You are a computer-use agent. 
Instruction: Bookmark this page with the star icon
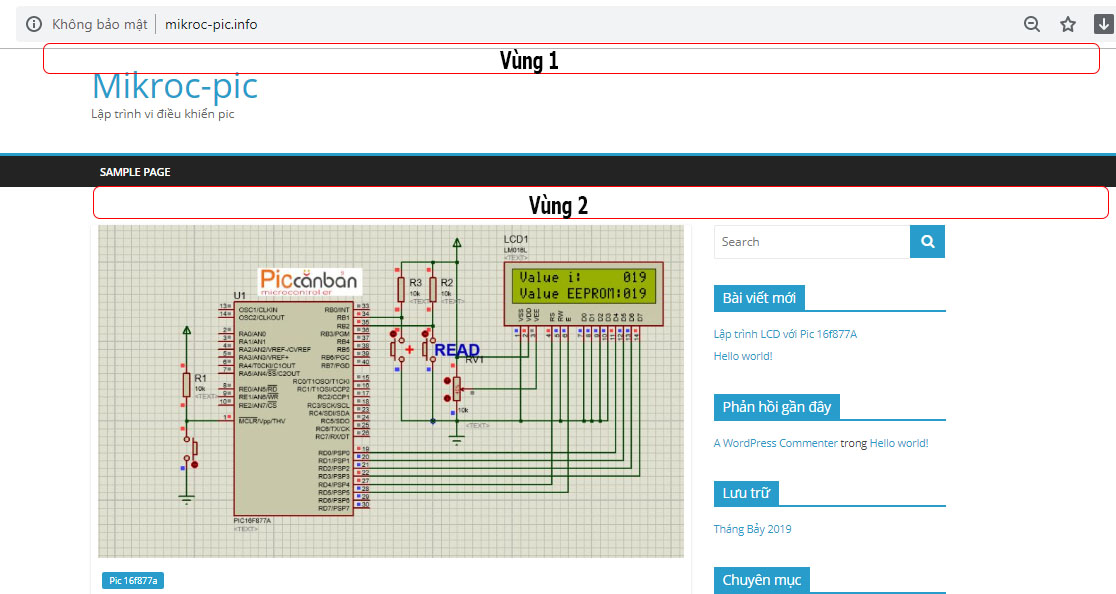point(1068,24)
